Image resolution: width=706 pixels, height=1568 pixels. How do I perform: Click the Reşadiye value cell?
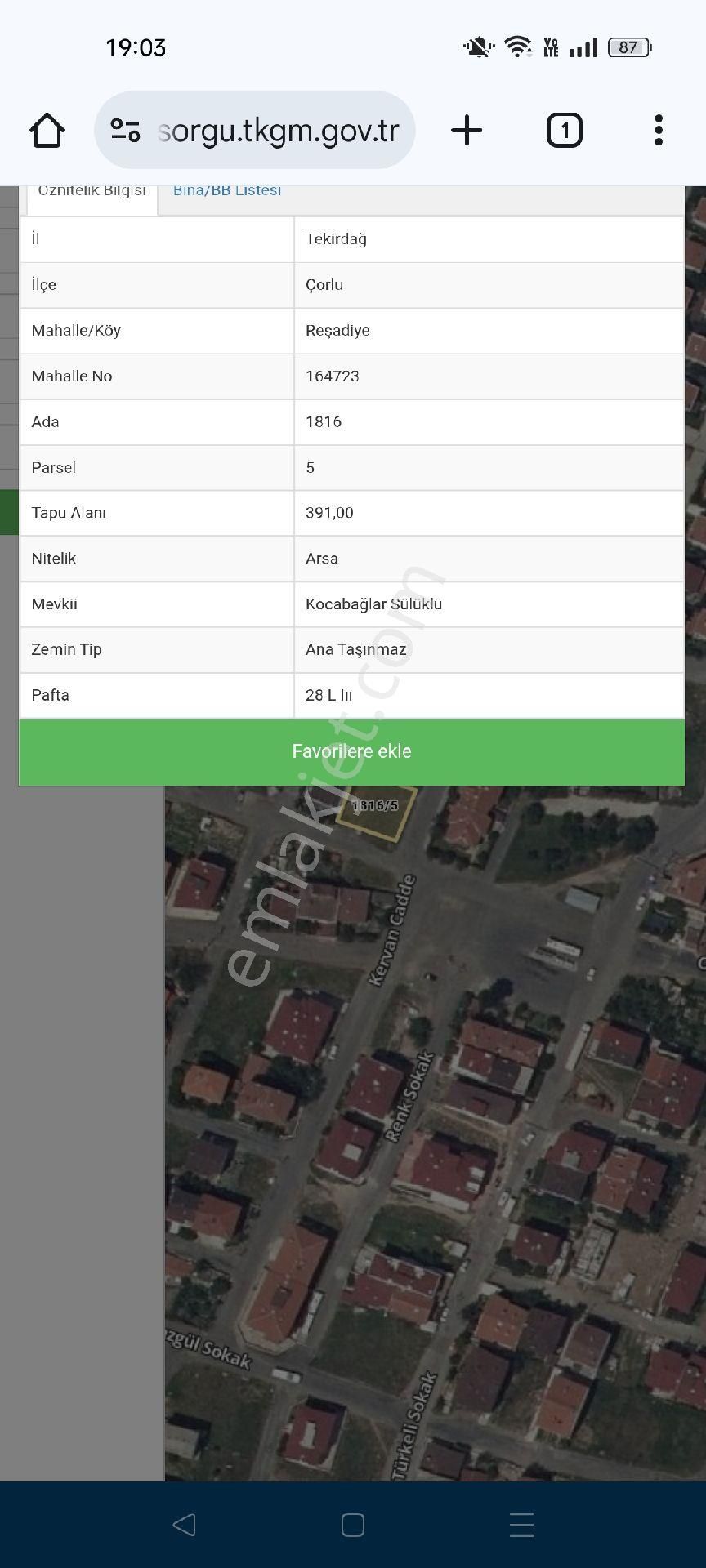click(x=489, y=331)
